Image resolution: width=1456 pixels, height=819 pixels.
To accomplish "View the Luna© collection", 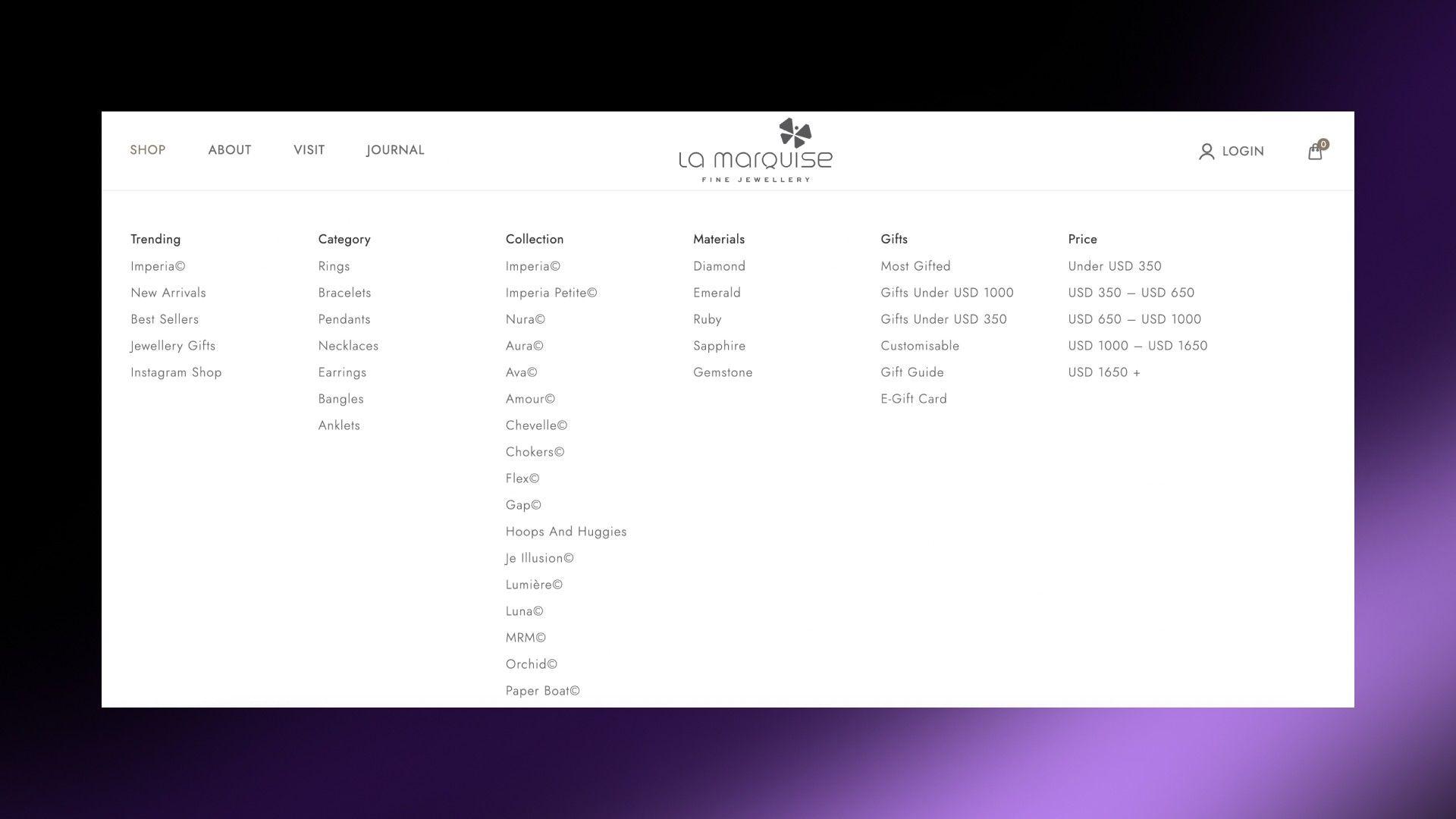I will tap(524, 611).
